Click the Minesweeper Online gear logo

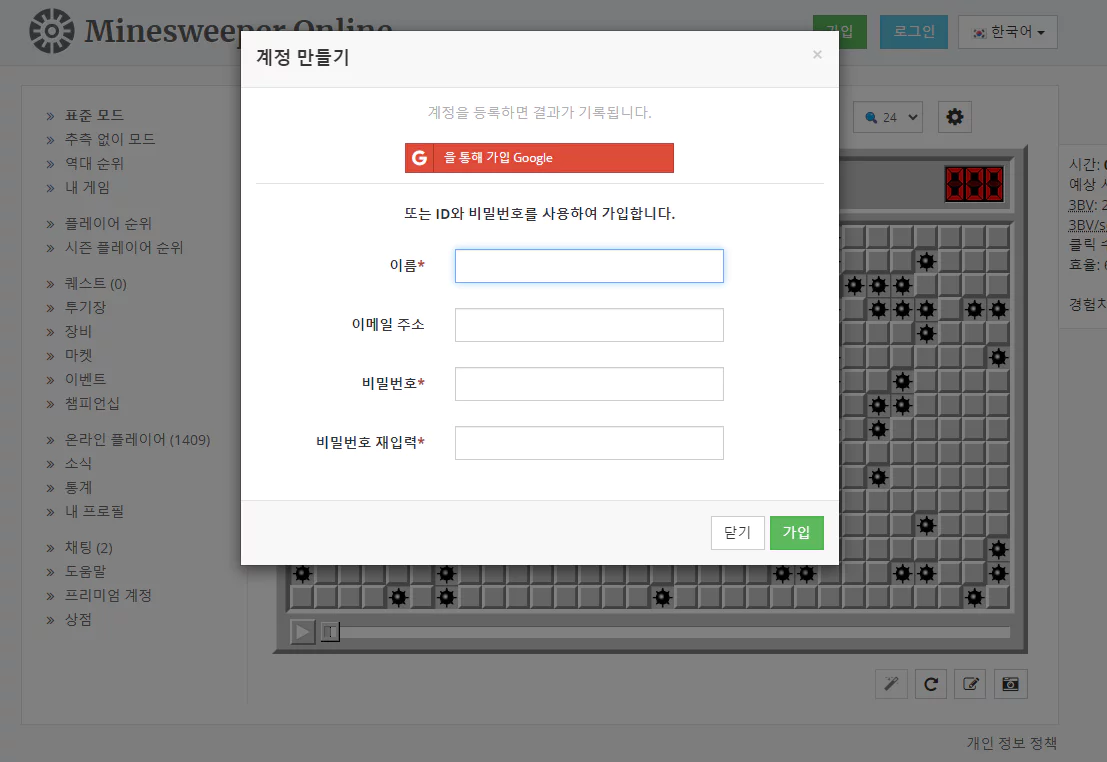52,31
